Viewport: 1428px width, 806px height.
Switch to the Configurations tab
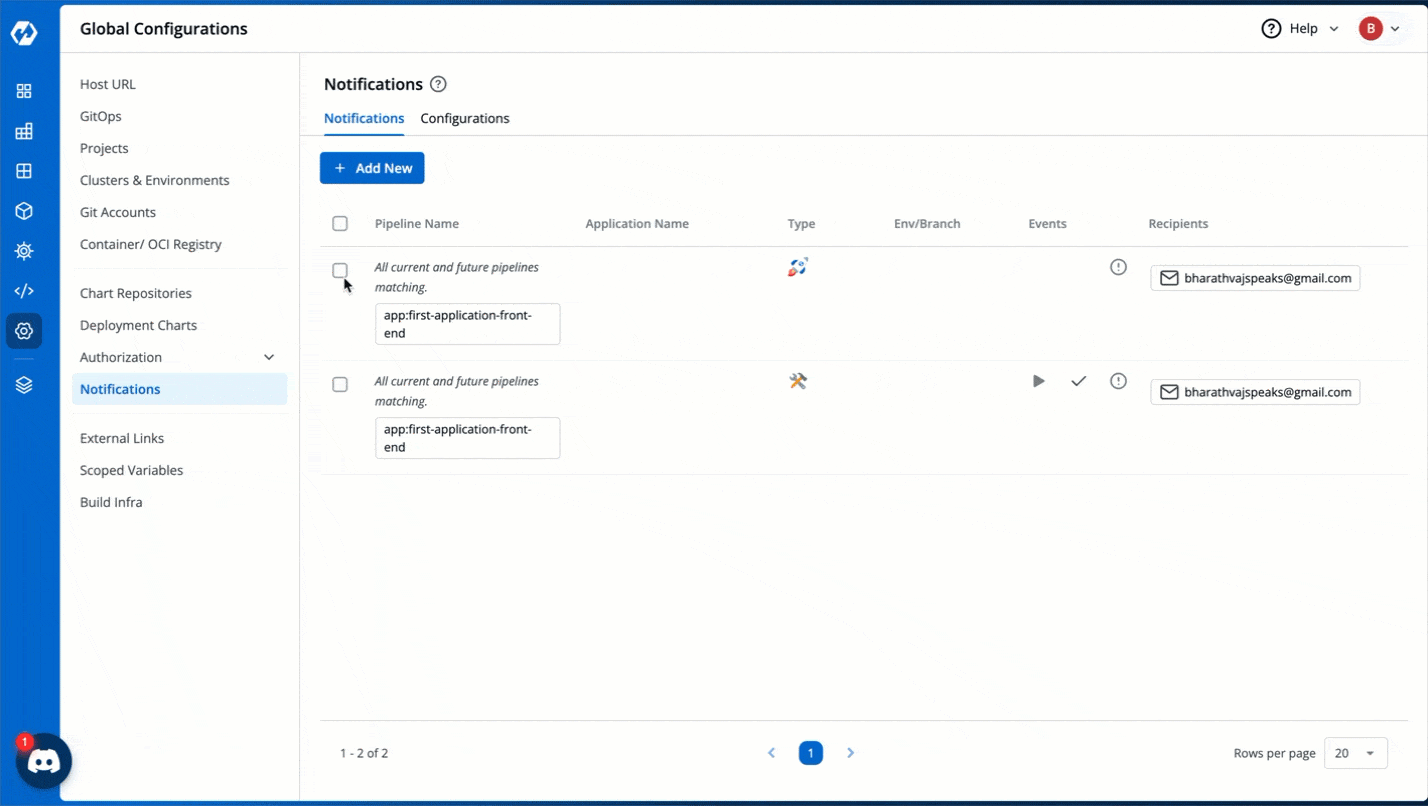point(464,118)
